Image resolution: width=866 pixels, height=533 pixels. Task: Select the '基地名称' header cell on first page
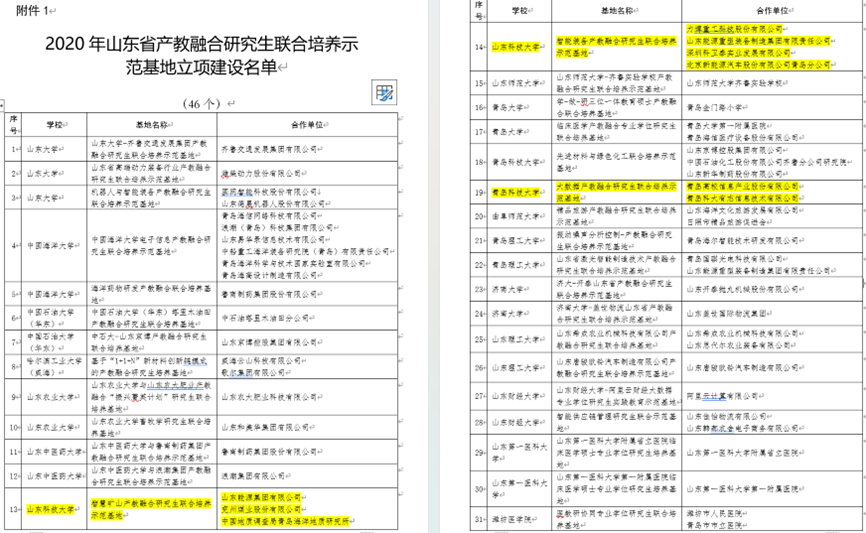coord(152,125)
